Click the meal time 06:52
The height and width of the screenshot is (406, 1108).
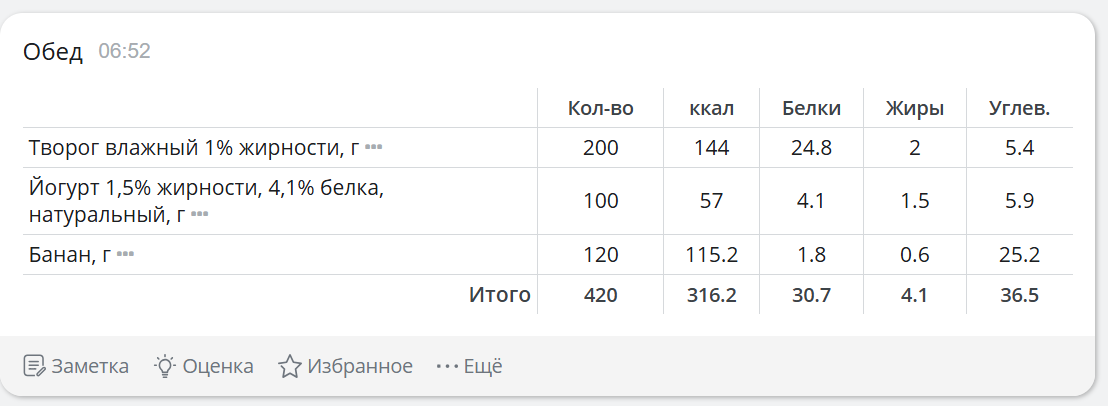(x=125, y=52)
